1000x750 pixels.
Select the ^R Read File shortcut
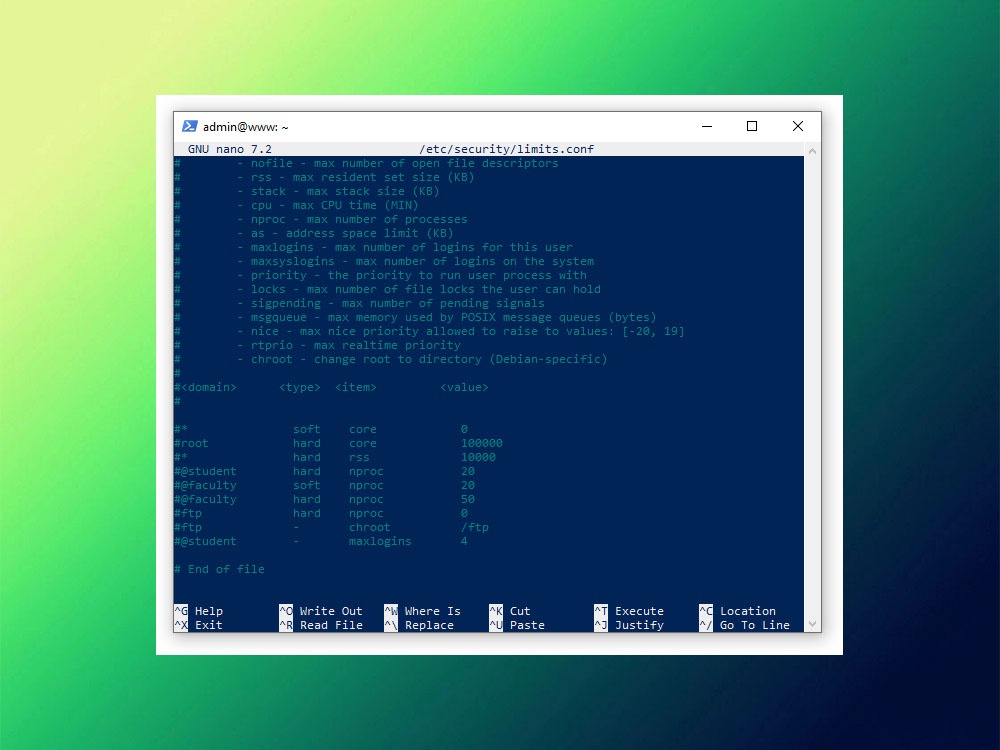point(320,625)
